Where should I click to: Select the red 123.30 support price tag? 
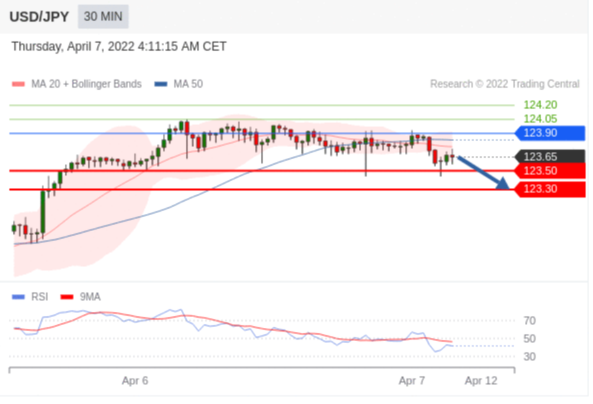coord(550,189)
